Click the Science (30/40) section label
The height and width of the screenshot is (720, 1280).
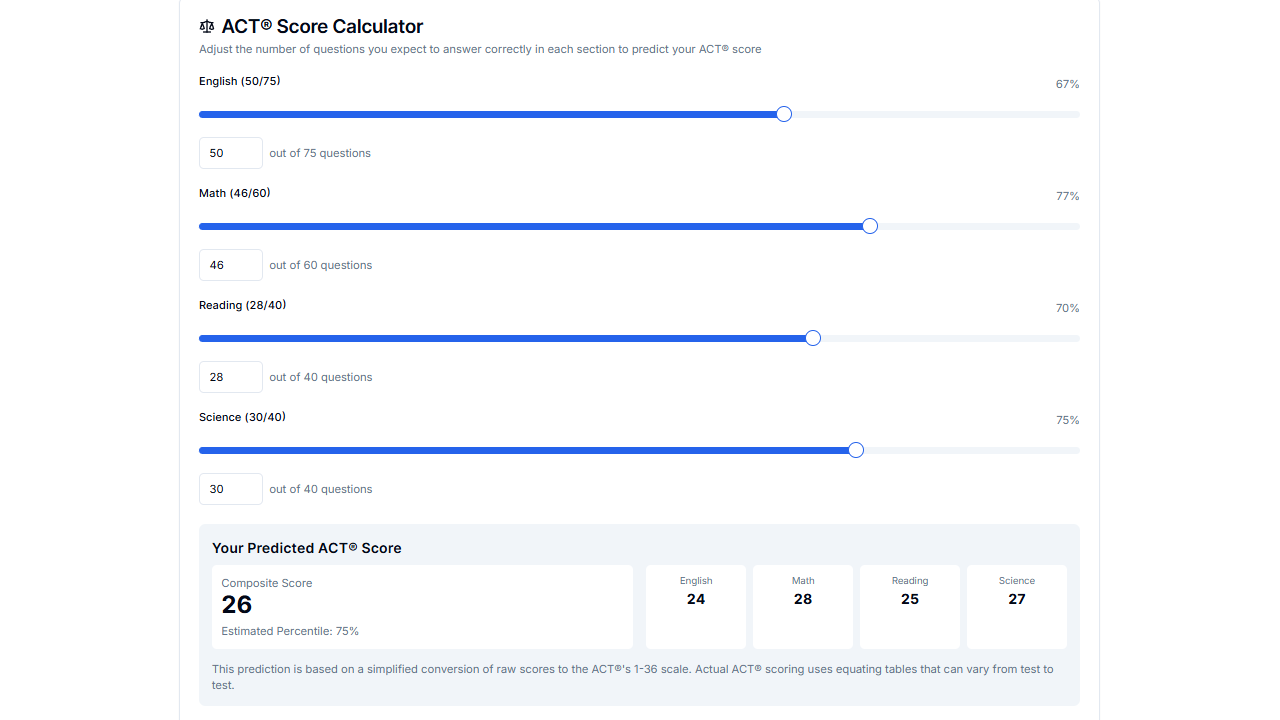point(242,417)
